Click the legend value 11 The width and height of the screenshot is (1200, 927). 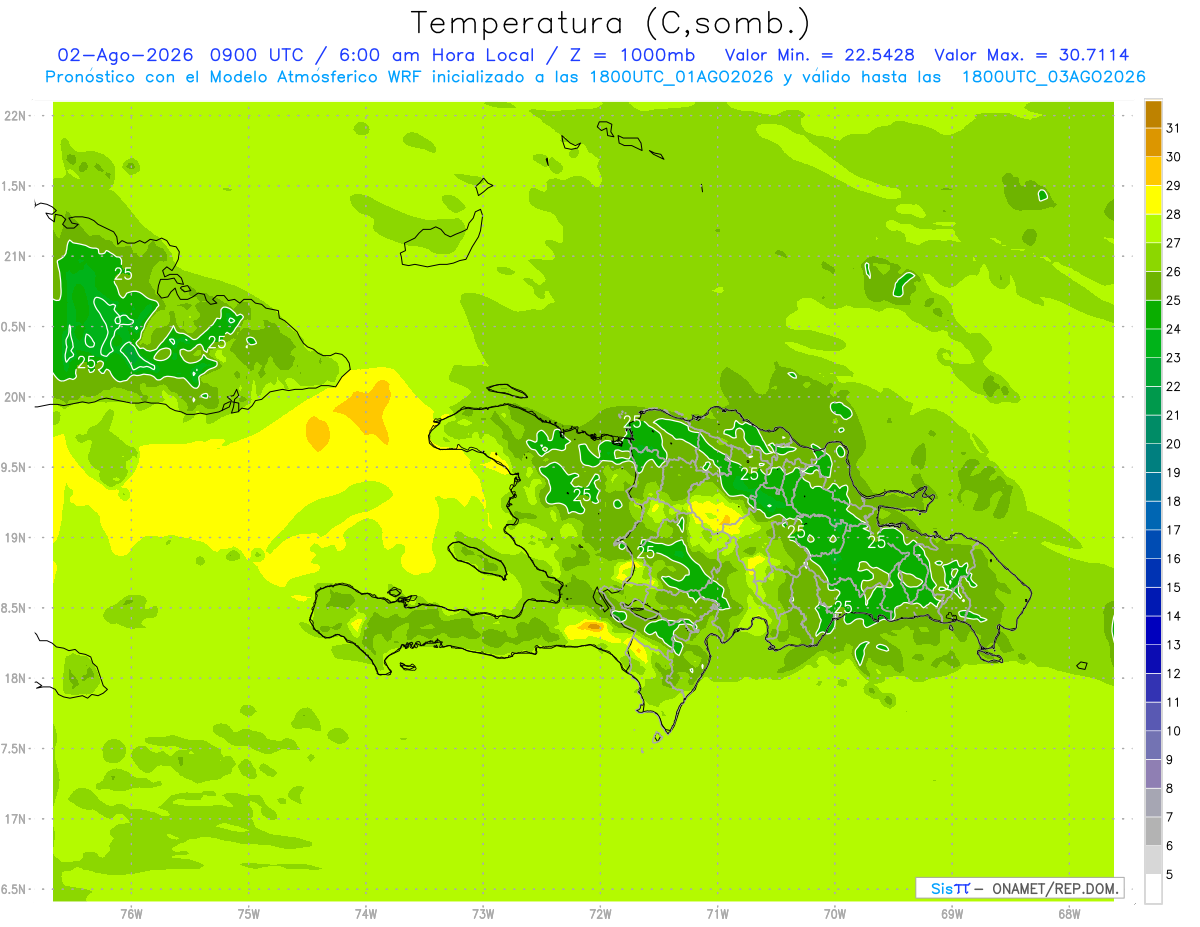[1174, 702]
